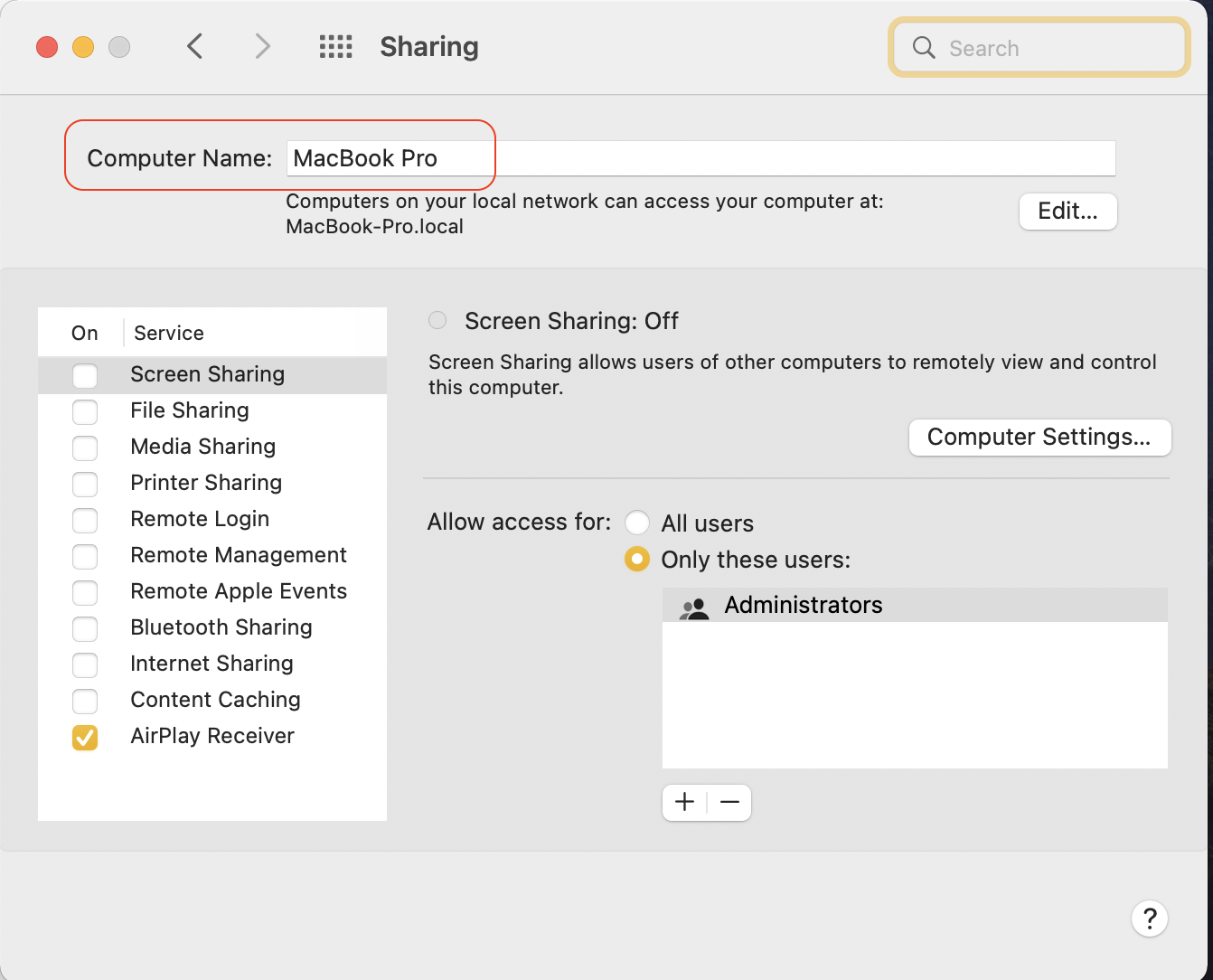Click the magnifying glass search icon

tap(923, 48)
